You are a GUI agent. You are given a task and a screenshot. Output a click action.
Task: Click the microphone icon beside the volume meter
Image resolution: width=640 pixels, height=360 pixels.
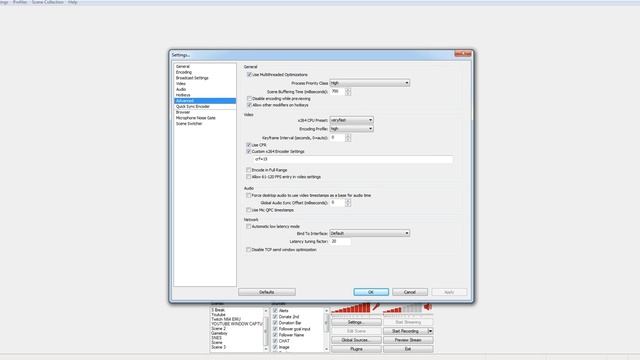point(376,307)
